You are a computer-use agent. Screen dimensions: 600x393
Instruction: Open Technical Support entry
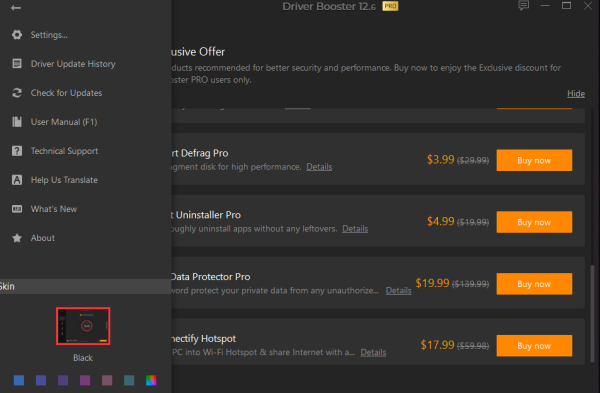point(64,151)
